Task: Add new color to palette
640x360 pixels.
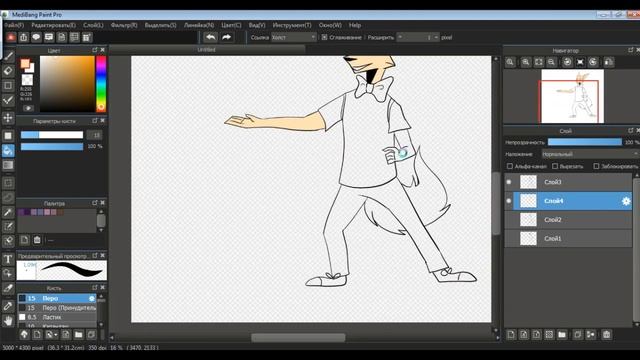Action: tap(24, 240)
